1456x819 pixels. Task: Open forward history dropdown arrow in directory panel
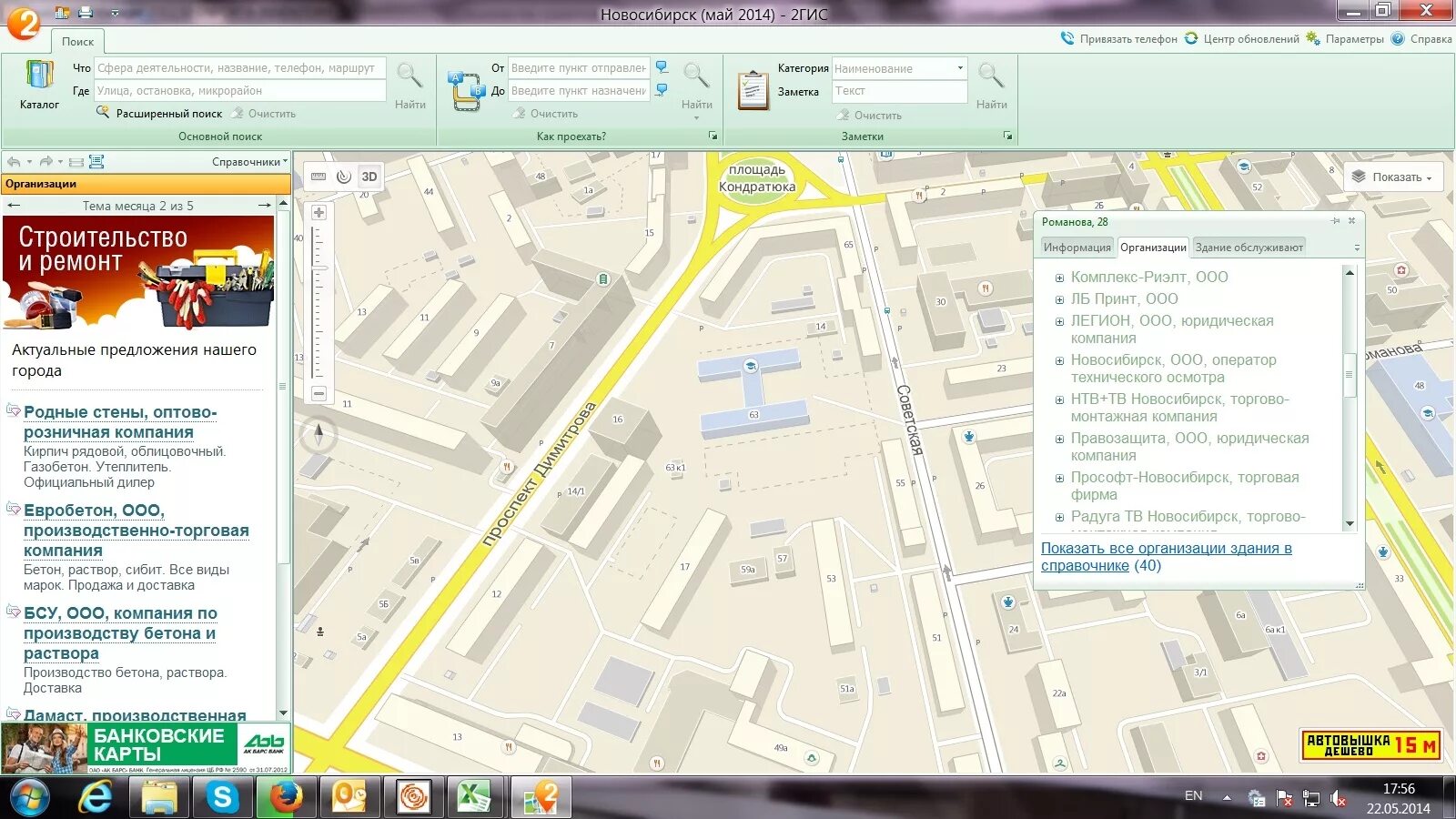click(x=61, y=162)
